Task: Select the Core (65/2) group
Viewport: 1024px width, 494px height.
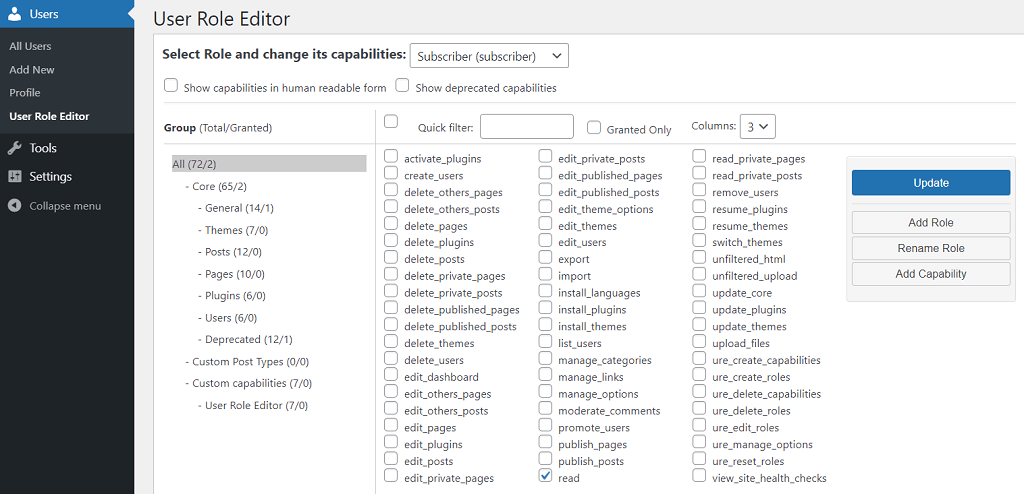Action: (x=216, y=186)
